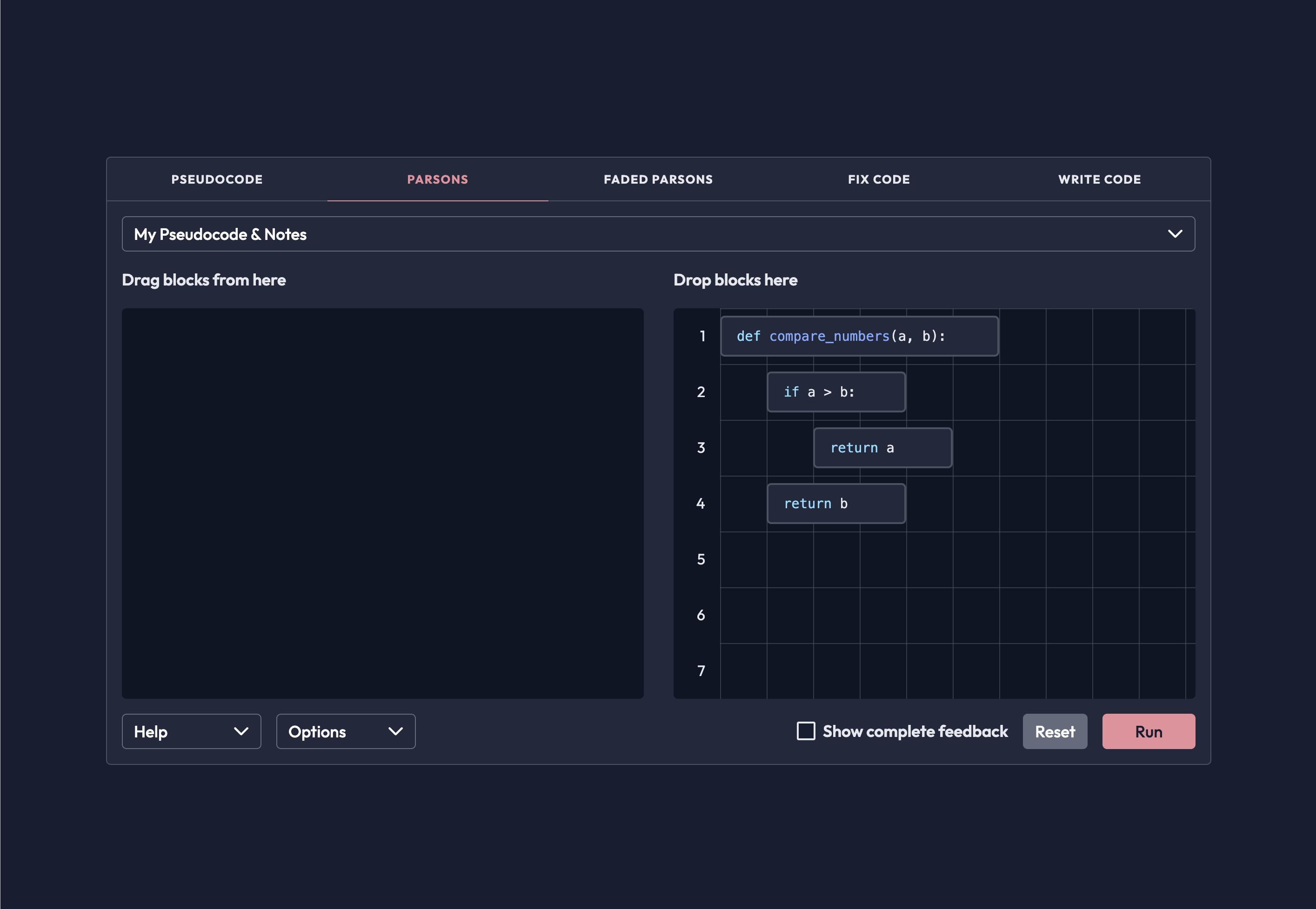
Task: Click line number 7 in drop area
Action: pyautogui.click(x=701, y=671)
